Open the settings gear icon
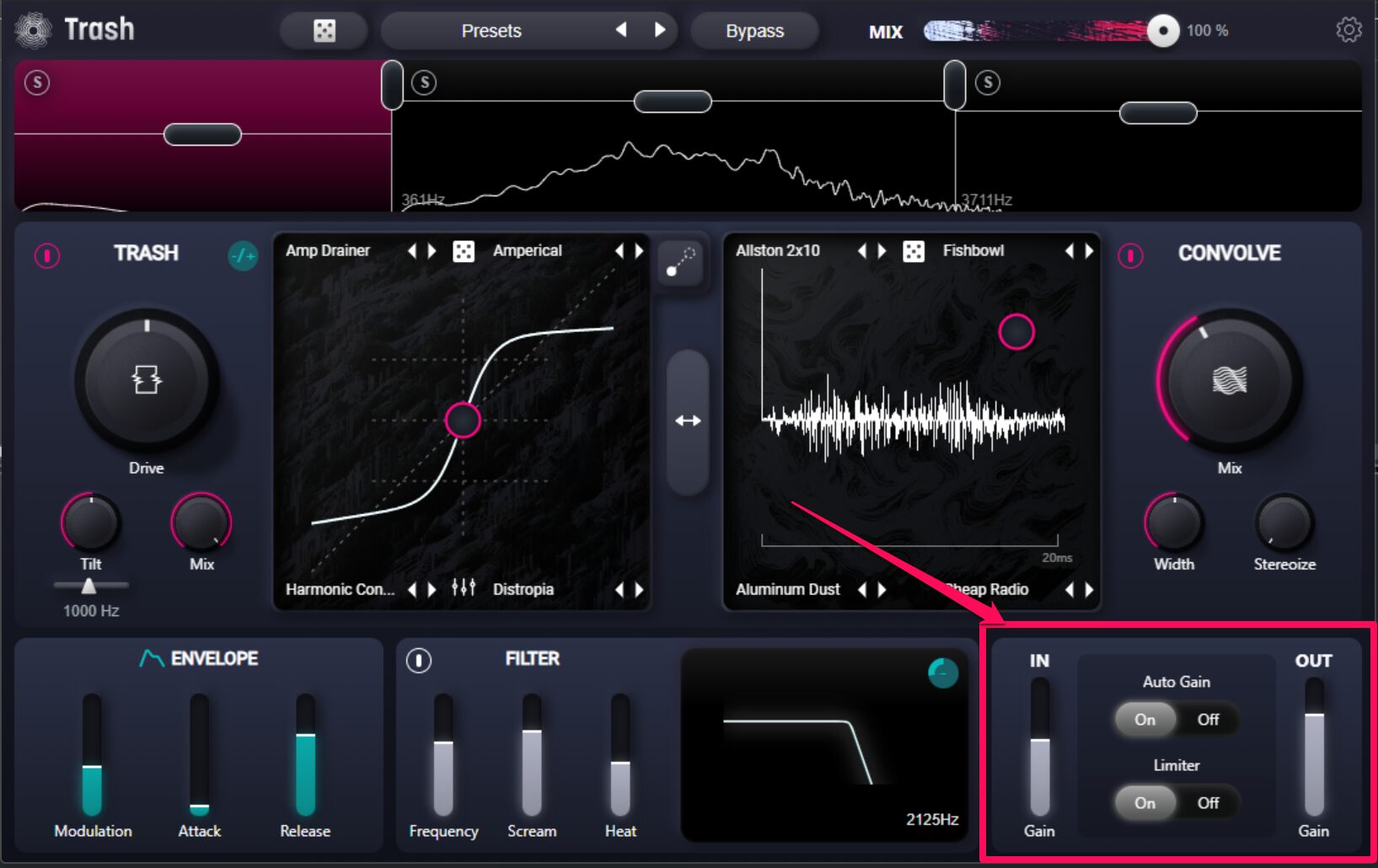Viewport: 1378px width, 868px height. (1349, 29)
